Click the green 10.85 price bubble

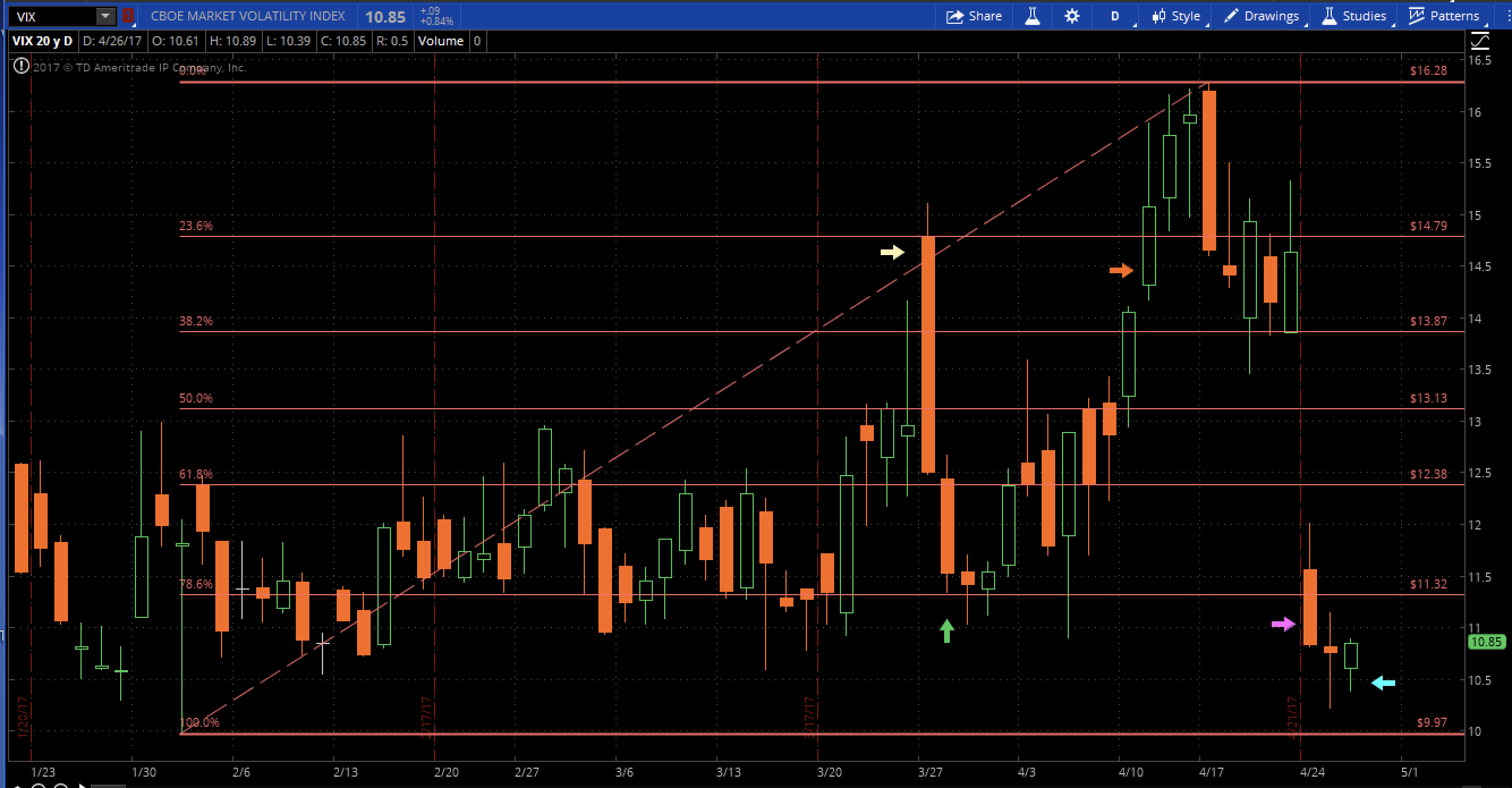coord(1486,642)
